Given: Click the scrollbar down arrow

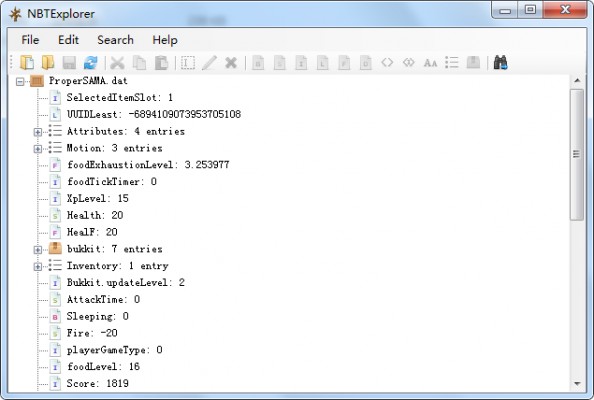Looking at the screenshot, I should pos(577,384).
